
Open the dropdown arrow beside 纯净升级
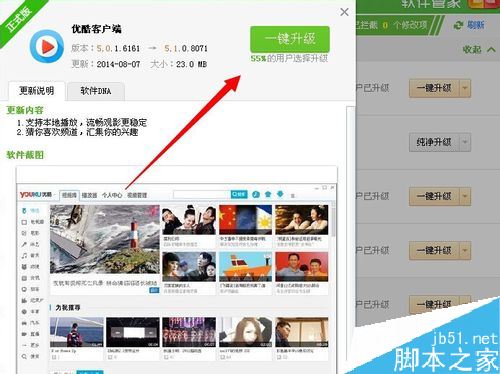pos(465,142)
